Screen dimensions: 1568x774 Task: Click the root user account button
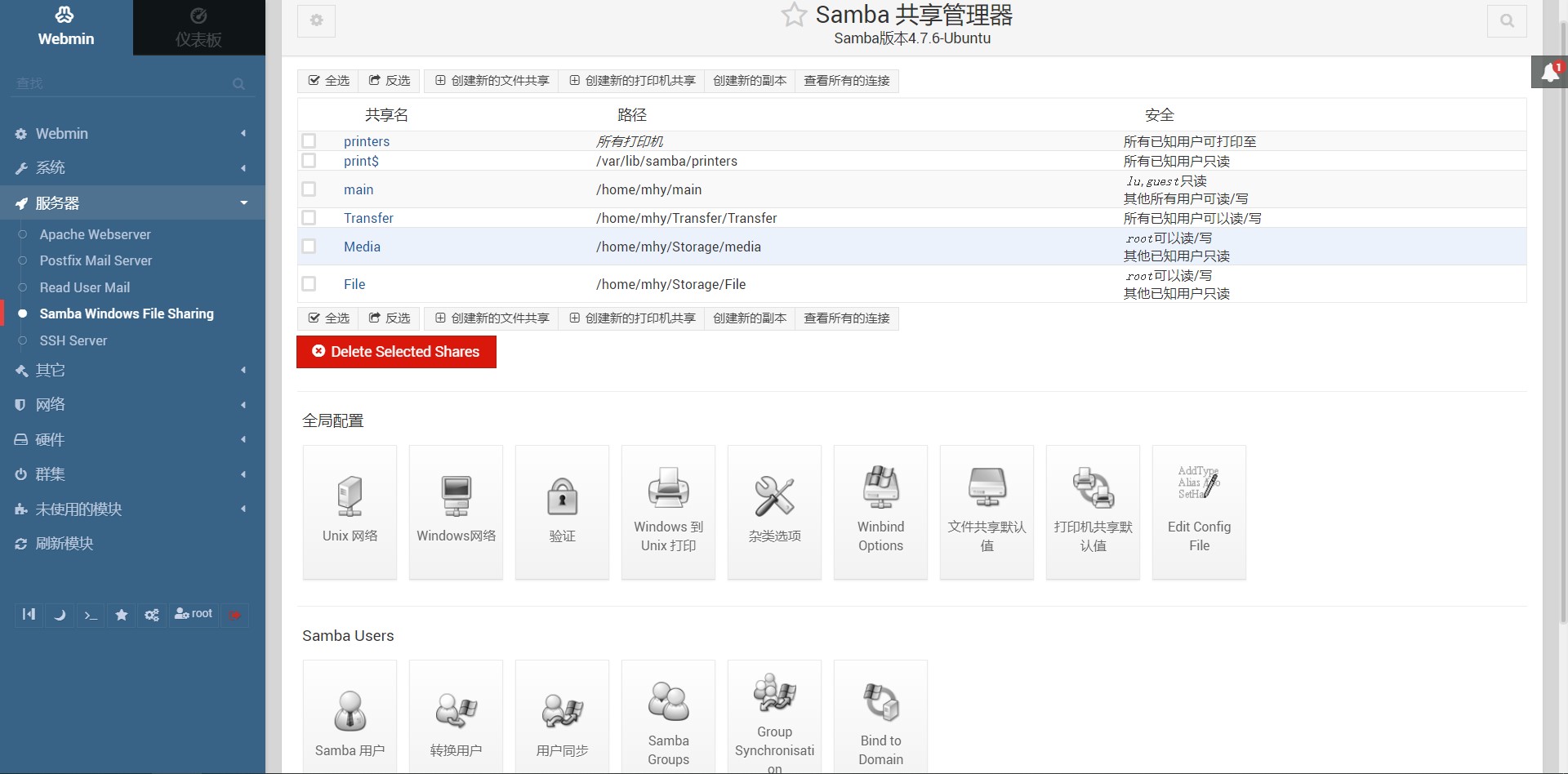coord(194,614)
